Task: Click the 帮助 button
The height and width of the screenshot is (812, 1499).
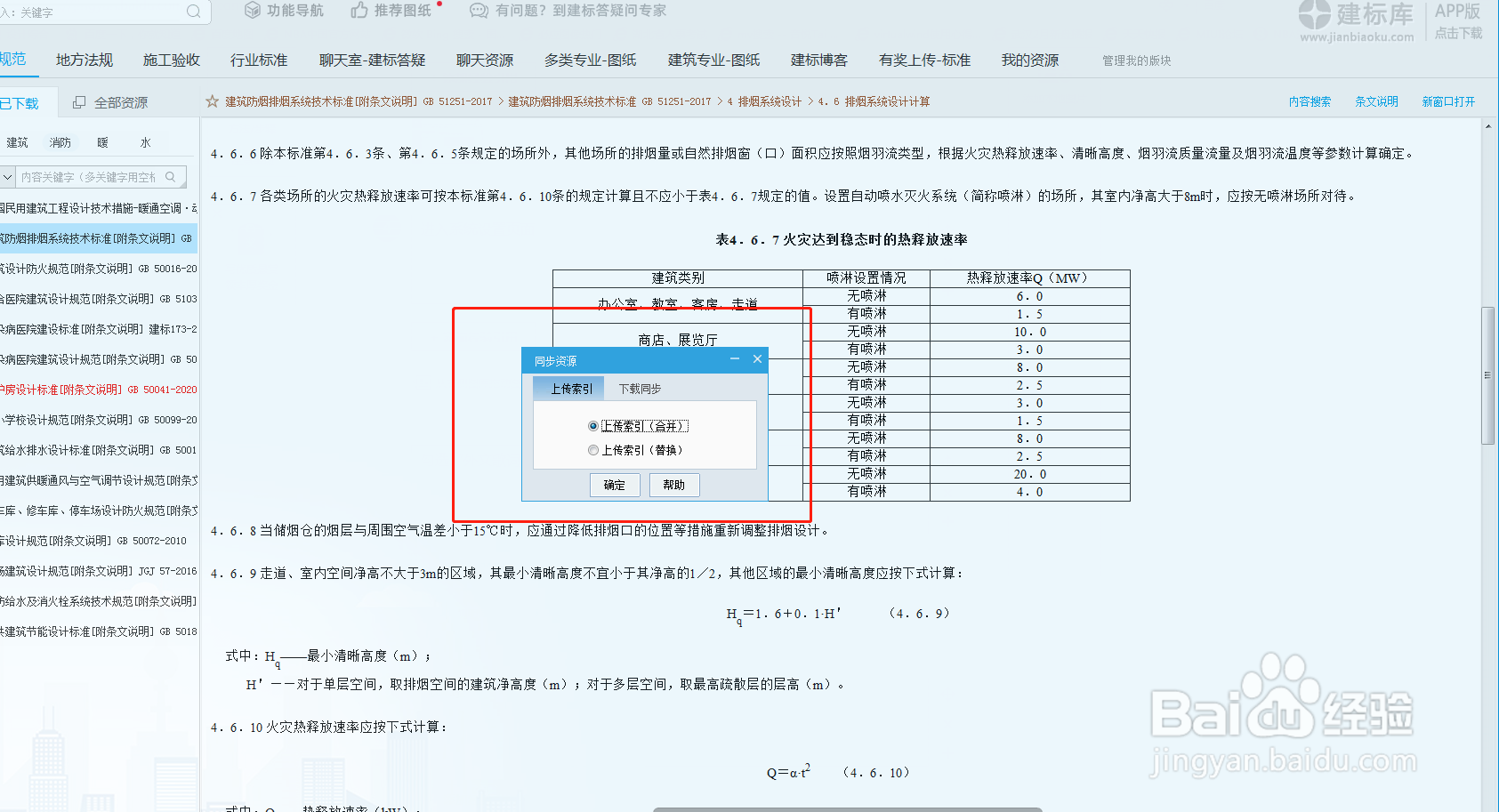Action: pos(673,485)
